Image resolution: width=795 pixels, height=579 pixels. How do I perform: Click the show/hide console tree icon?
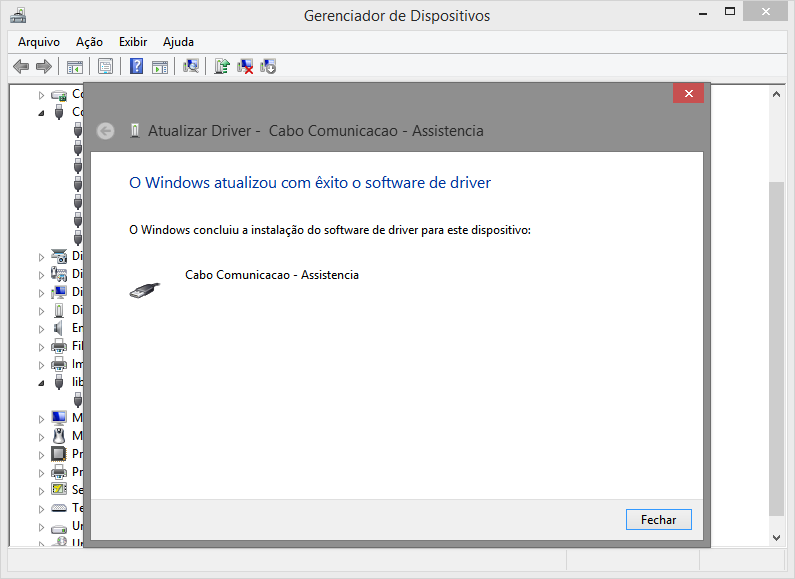click(x=74, y=67)
